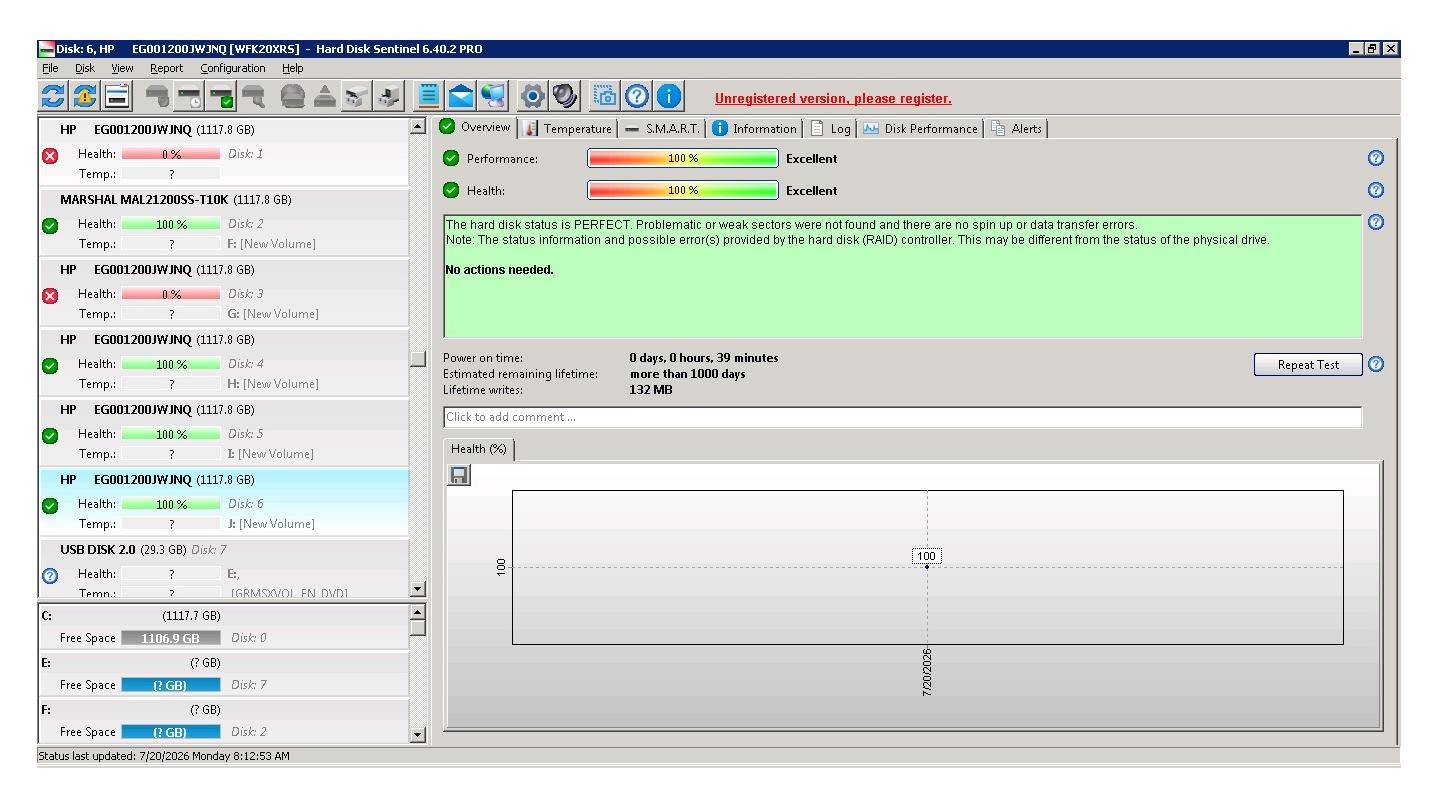Click the 'Click to add comment' field
1438x809 pixels.
(902, 417)
